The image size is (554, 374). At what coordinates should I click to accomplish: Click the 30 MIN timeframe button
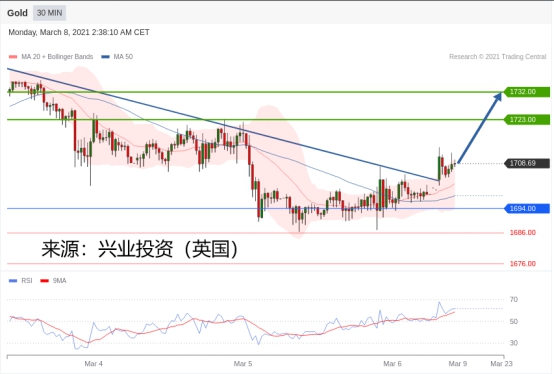49,13
